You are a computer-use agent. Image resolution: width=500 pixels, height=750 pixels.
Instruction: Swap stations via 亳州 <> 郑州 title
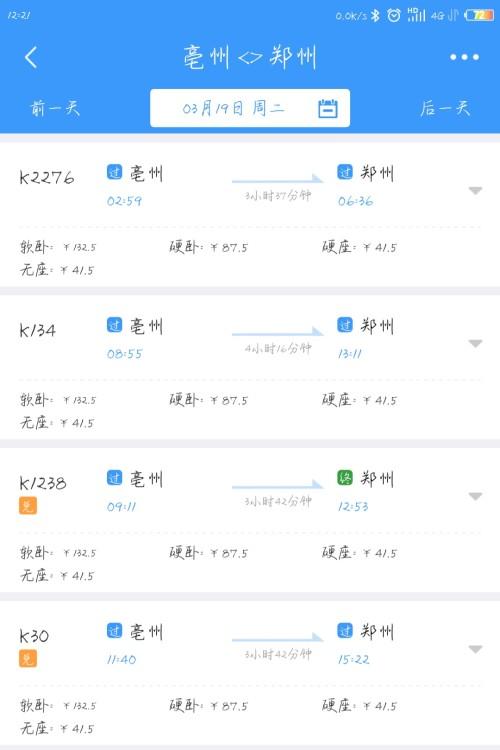tap(249, 57)
